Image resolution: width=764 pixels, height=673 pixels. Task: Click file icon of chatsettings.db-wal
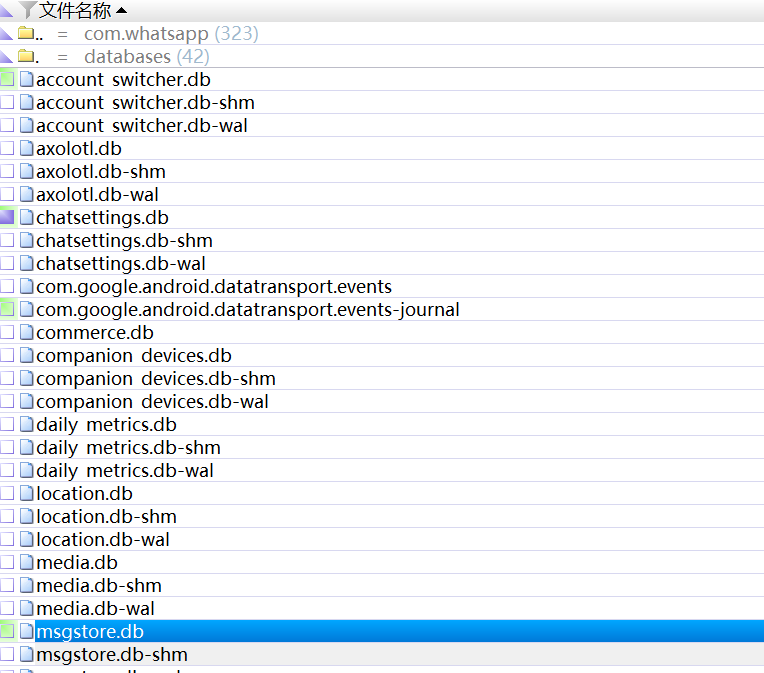point(27,263)
